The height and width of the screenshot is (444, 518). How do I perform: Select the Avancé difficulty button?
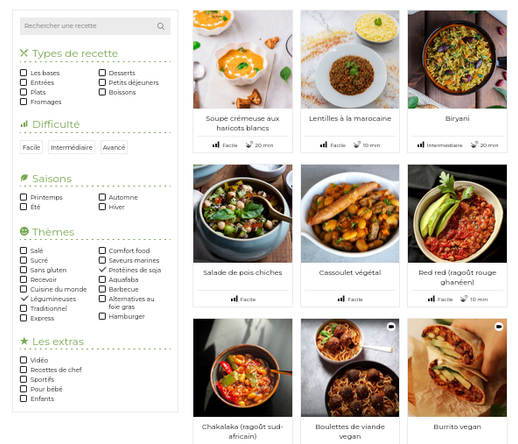[114, 147]
